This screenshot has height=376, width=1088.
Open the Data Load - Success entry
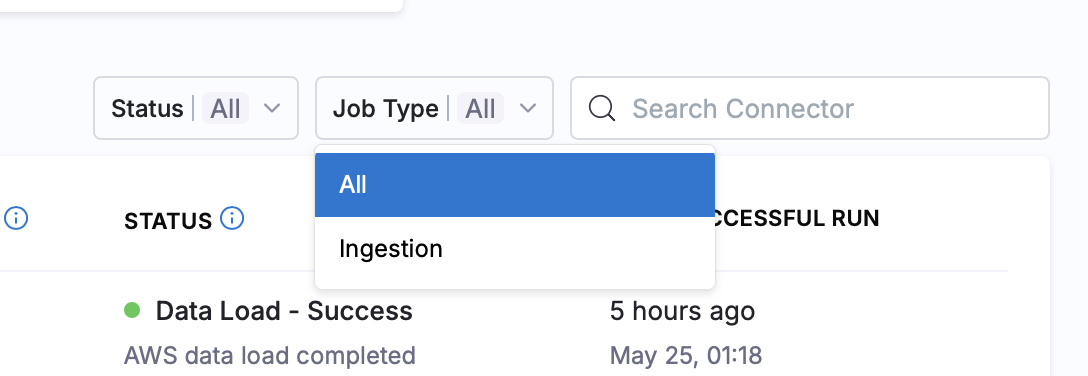point(284,311)
